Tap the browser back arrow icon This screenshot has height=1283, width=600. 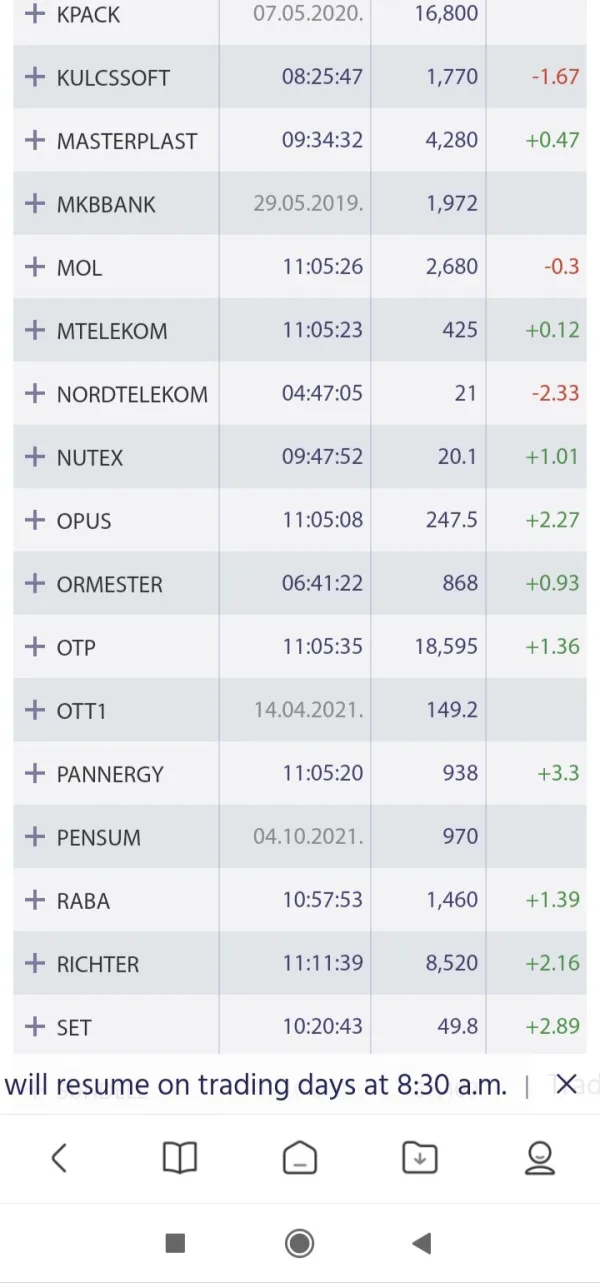coord(59,1158)
